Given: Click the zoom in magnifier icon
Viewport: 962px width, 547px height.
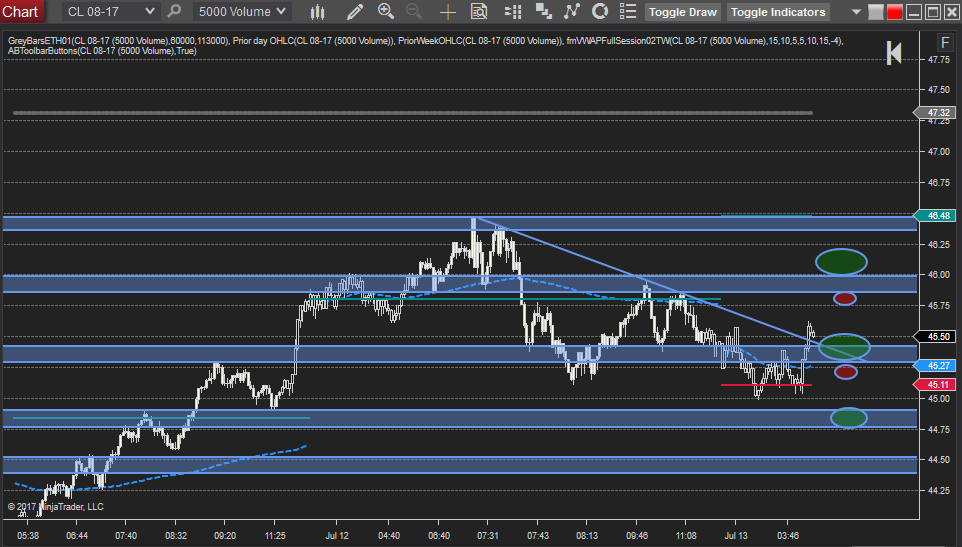Looking at the screenshot, I should [386, 11].
